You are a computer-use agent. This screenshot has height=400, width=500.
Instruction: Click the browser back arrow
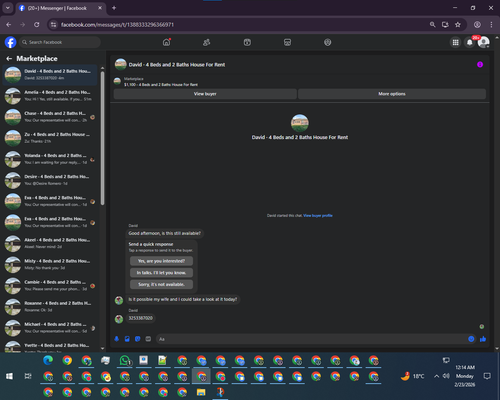9,25
